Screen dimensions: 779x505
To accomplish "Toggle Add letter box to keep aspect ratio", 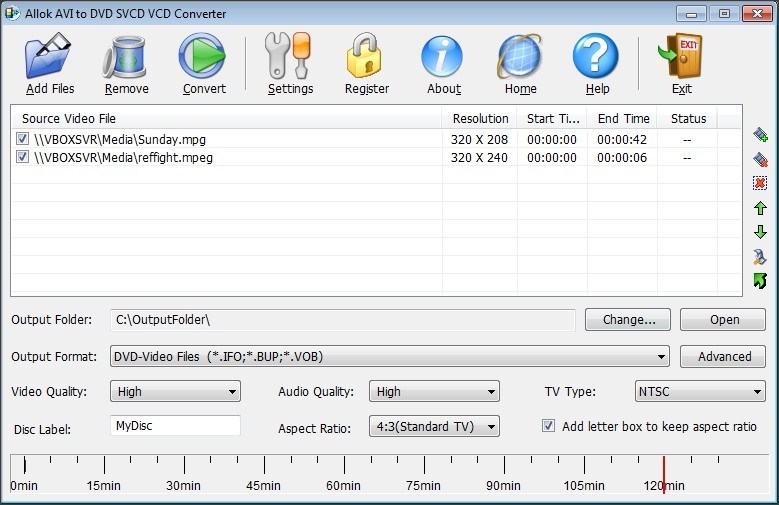I will tap(548, 426).
